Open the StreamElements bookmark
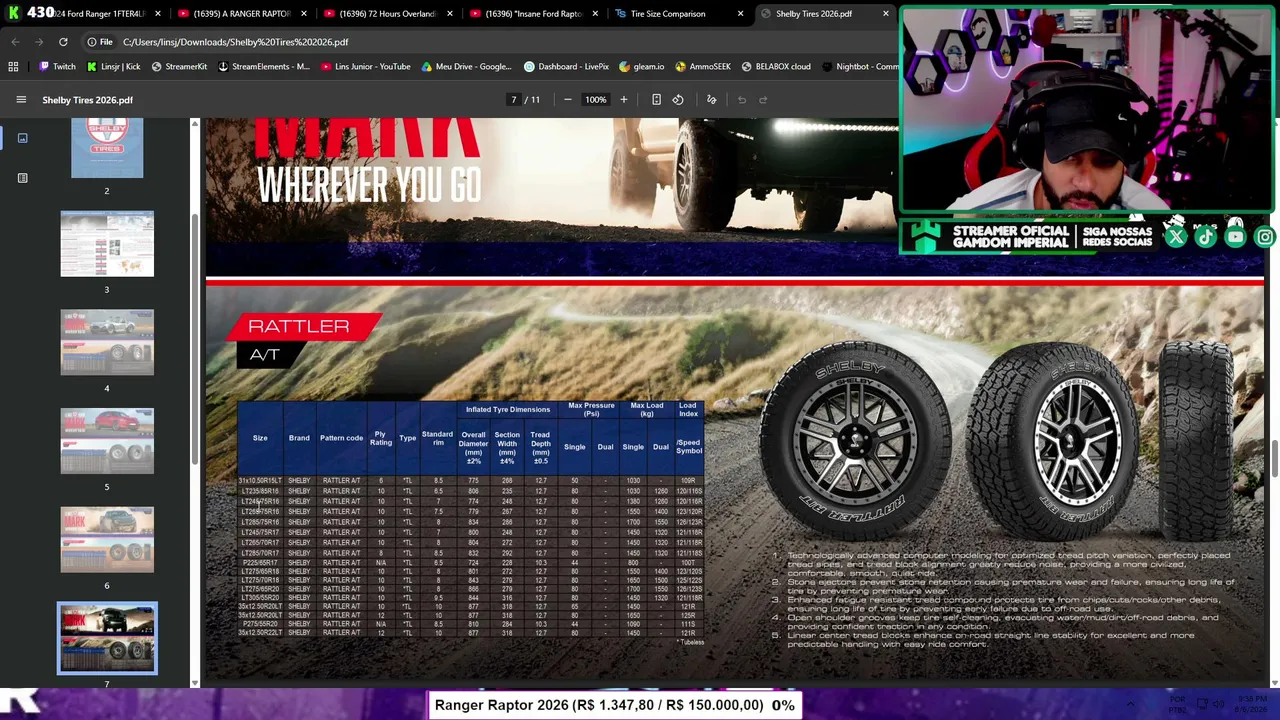This screenshot has width=1280, height=720. 264,67
